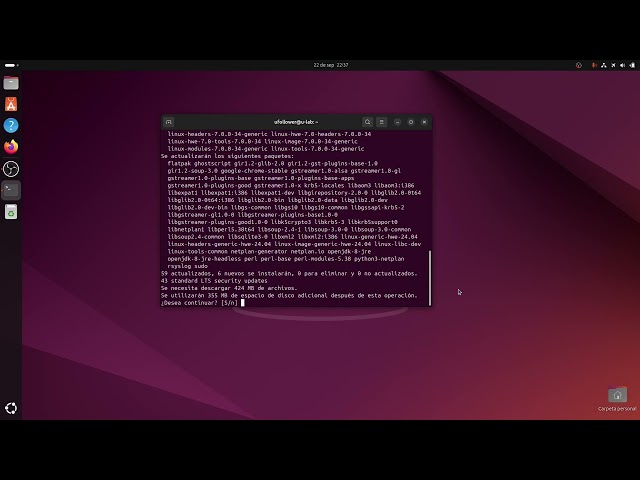Click the terminal search magnifier icon
The width and height of the screenshot is (640, 480).
pyautogui.click(x=367, y=122)
